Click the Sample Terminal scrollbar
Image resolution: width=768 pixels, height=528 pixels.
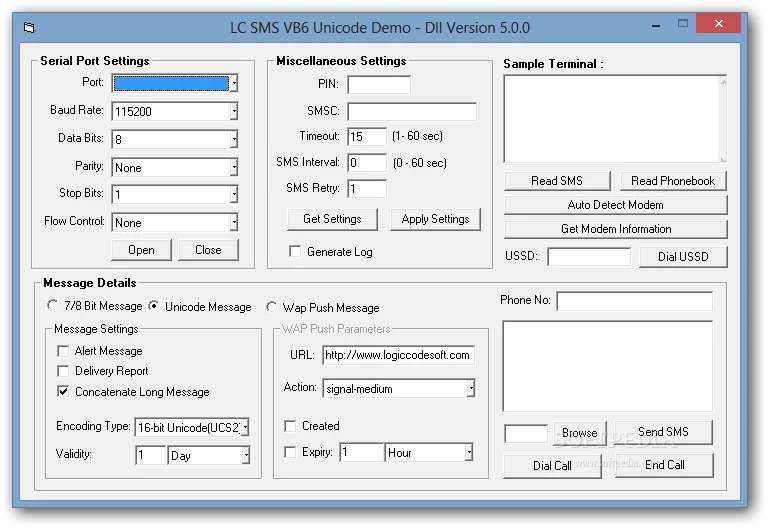click(723, 119)
